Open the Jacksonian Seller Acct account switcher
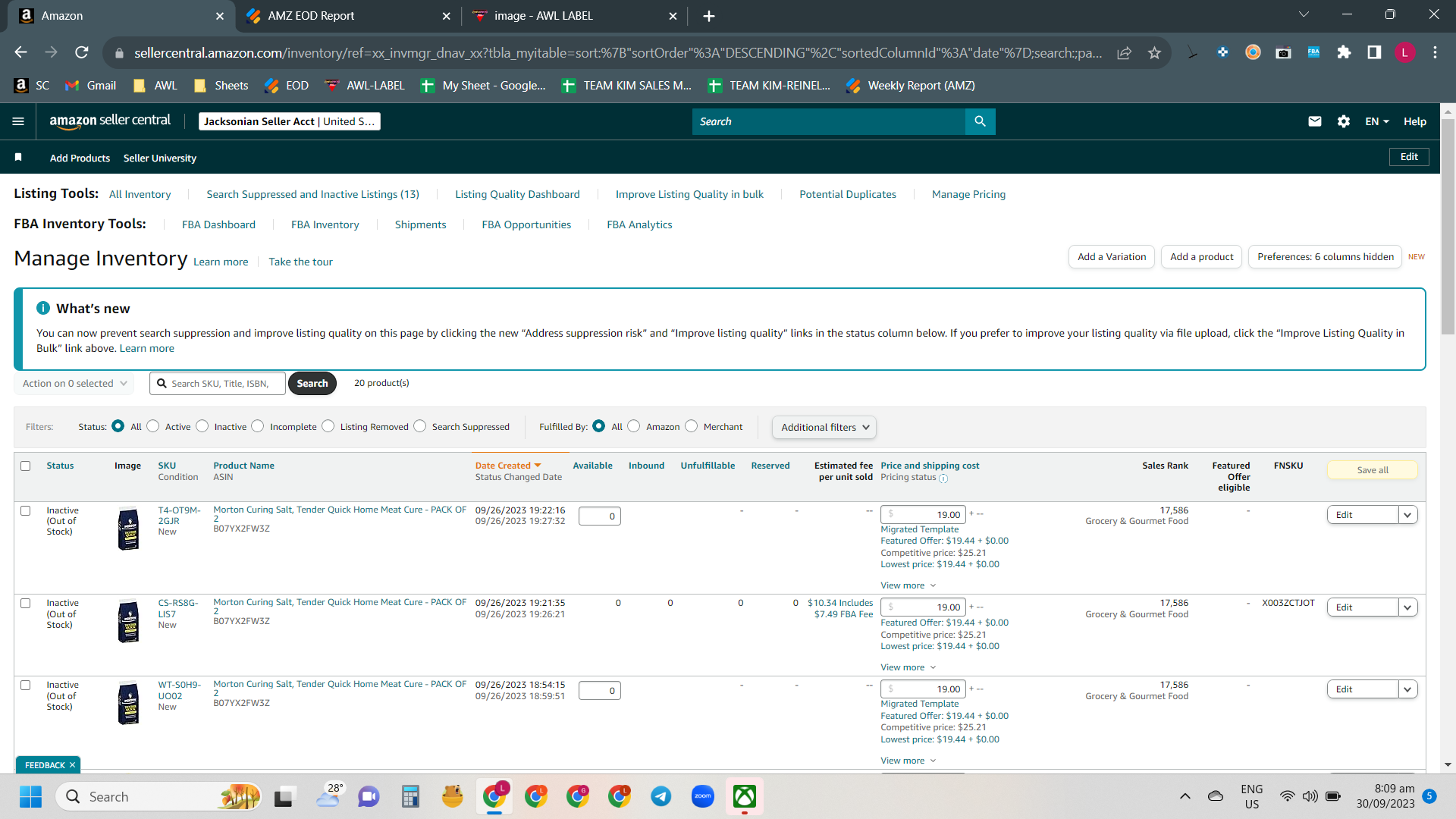 pos(290,121)
